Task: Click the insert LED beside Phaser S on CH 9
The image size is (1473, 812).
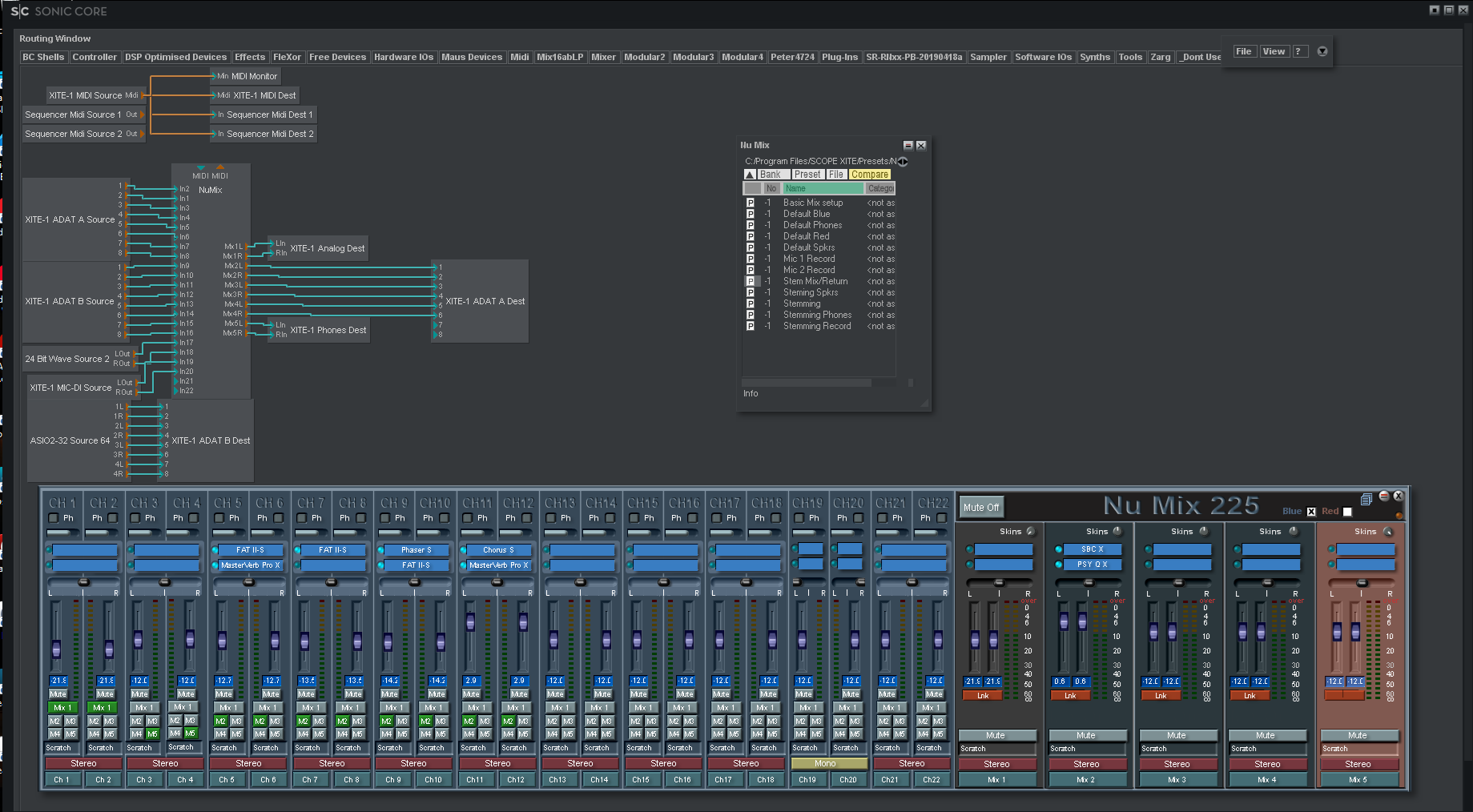Action: pyautogui.click(x=380, y=550)
